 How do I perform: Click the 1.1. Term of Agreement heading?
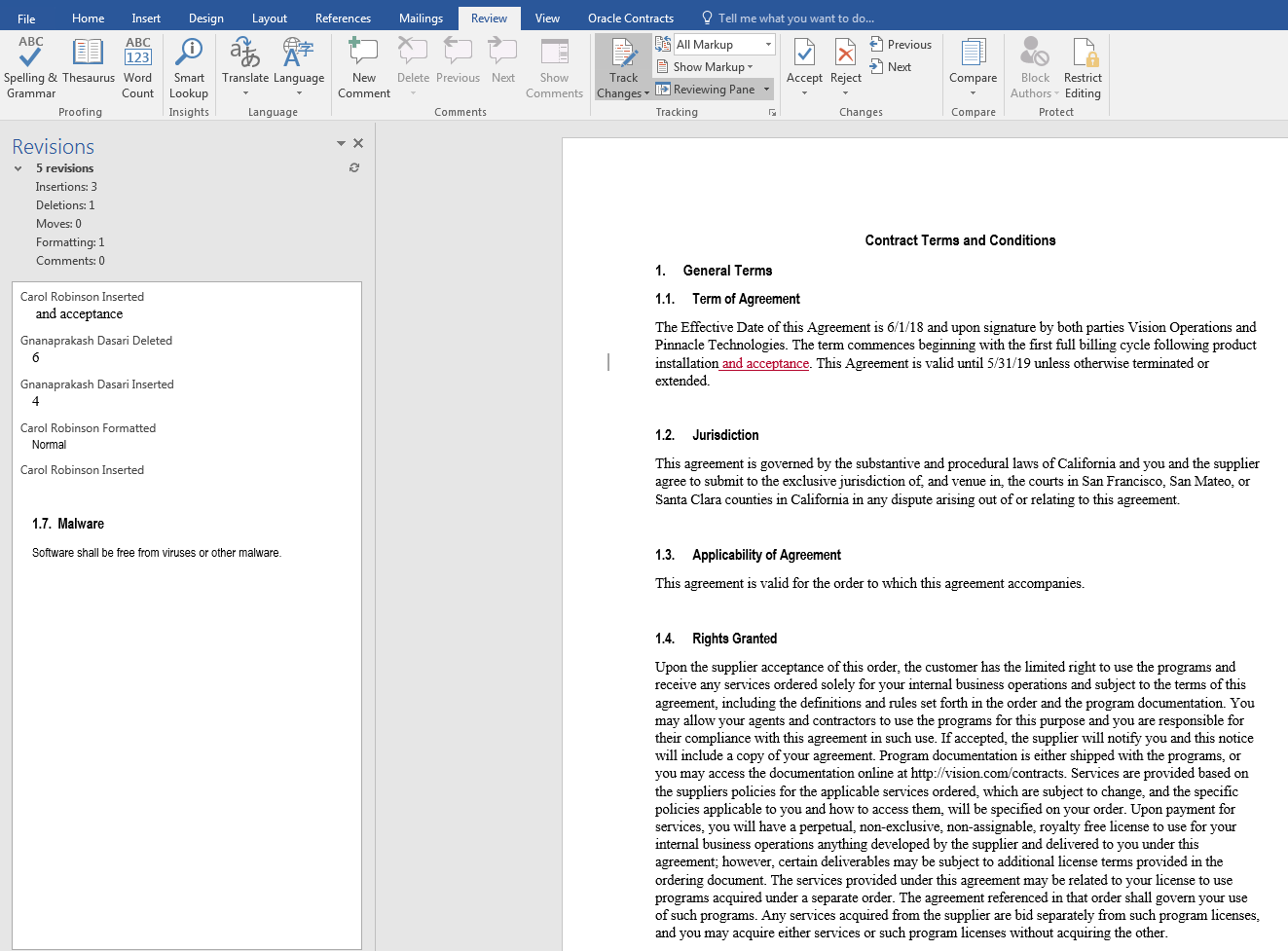[x=727, y=299]
